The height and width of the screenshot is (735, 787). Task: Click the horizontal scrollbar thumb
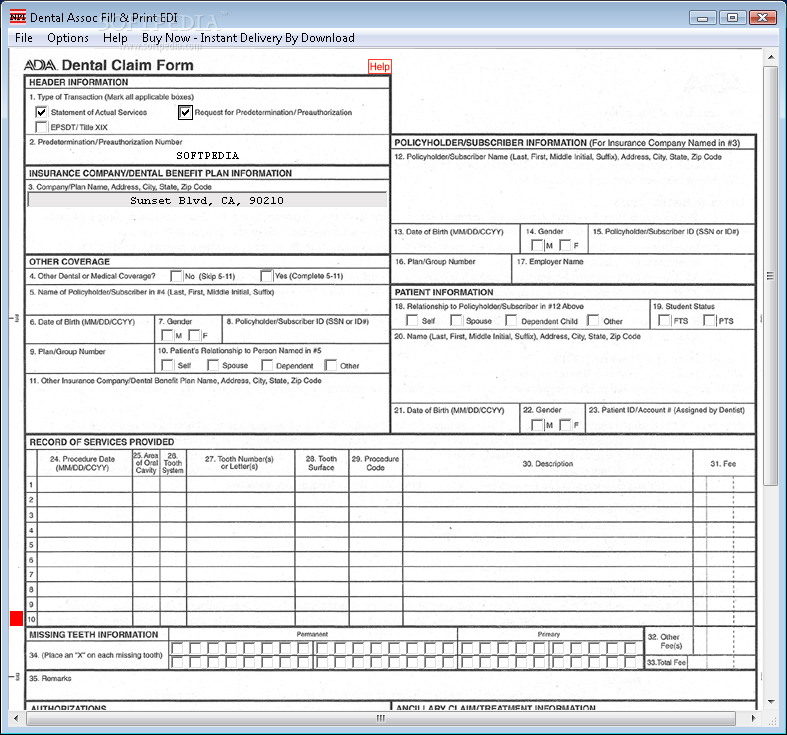[381, 718]
